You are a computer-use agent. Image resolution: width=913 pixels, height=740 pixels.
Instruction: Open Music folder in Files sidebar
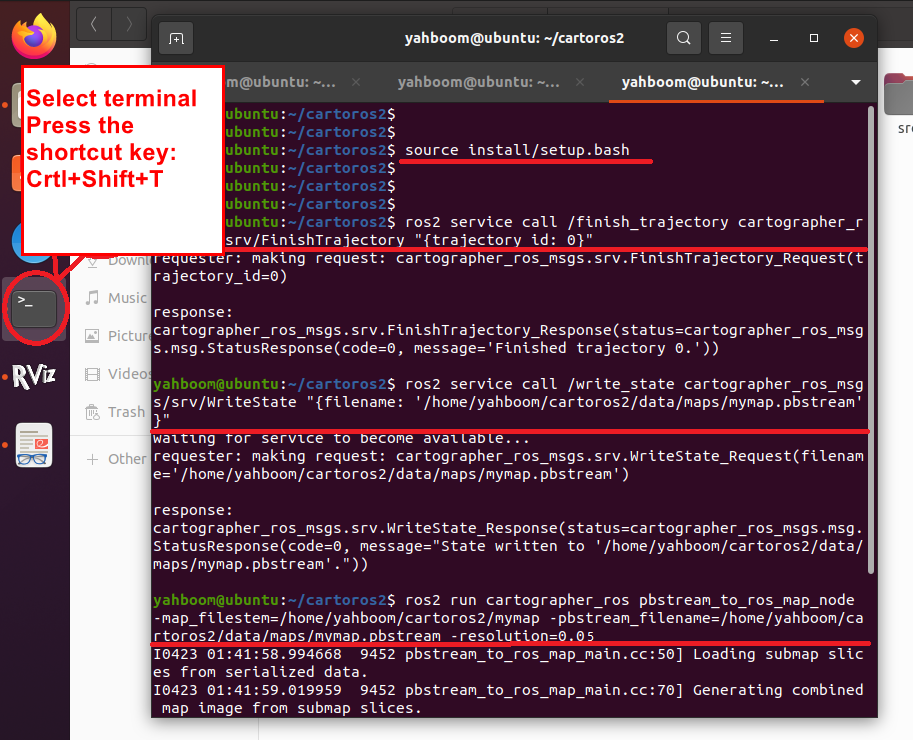tap(116, 298)
